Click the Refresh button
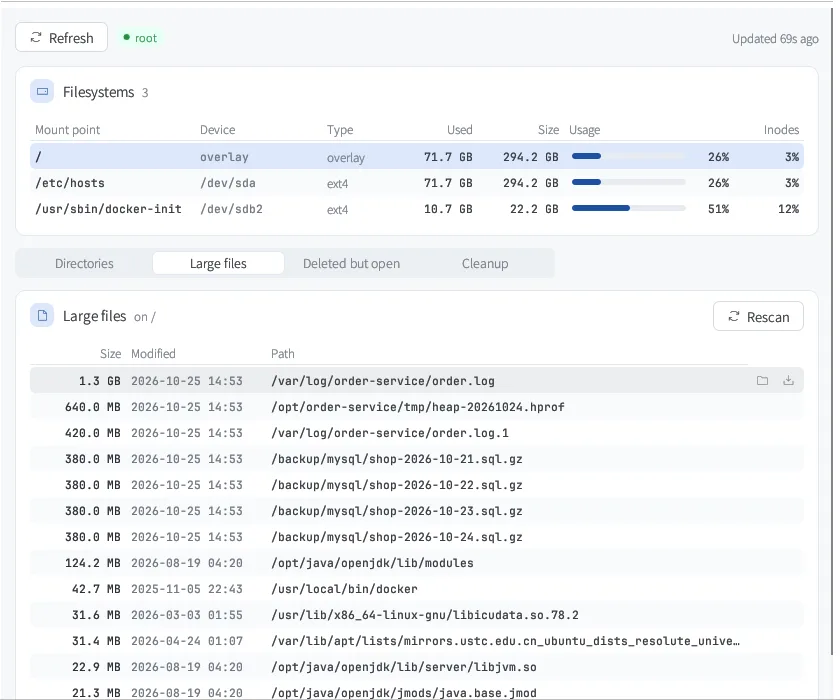This screenshot has width=840, height=700. [x=62, y=37]
